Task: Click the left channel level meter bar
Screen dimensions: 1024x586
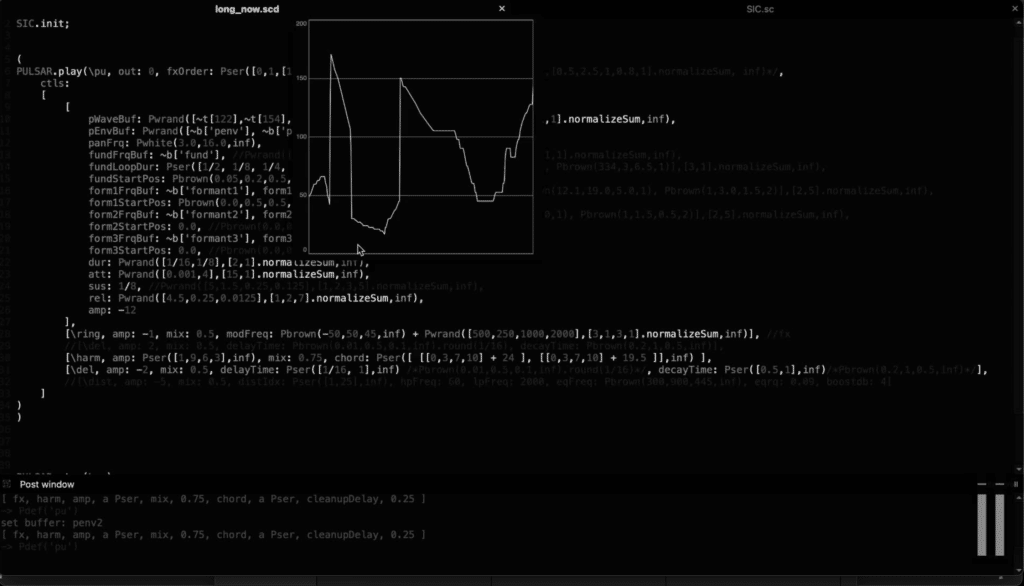Action: (x=982, y=524)
